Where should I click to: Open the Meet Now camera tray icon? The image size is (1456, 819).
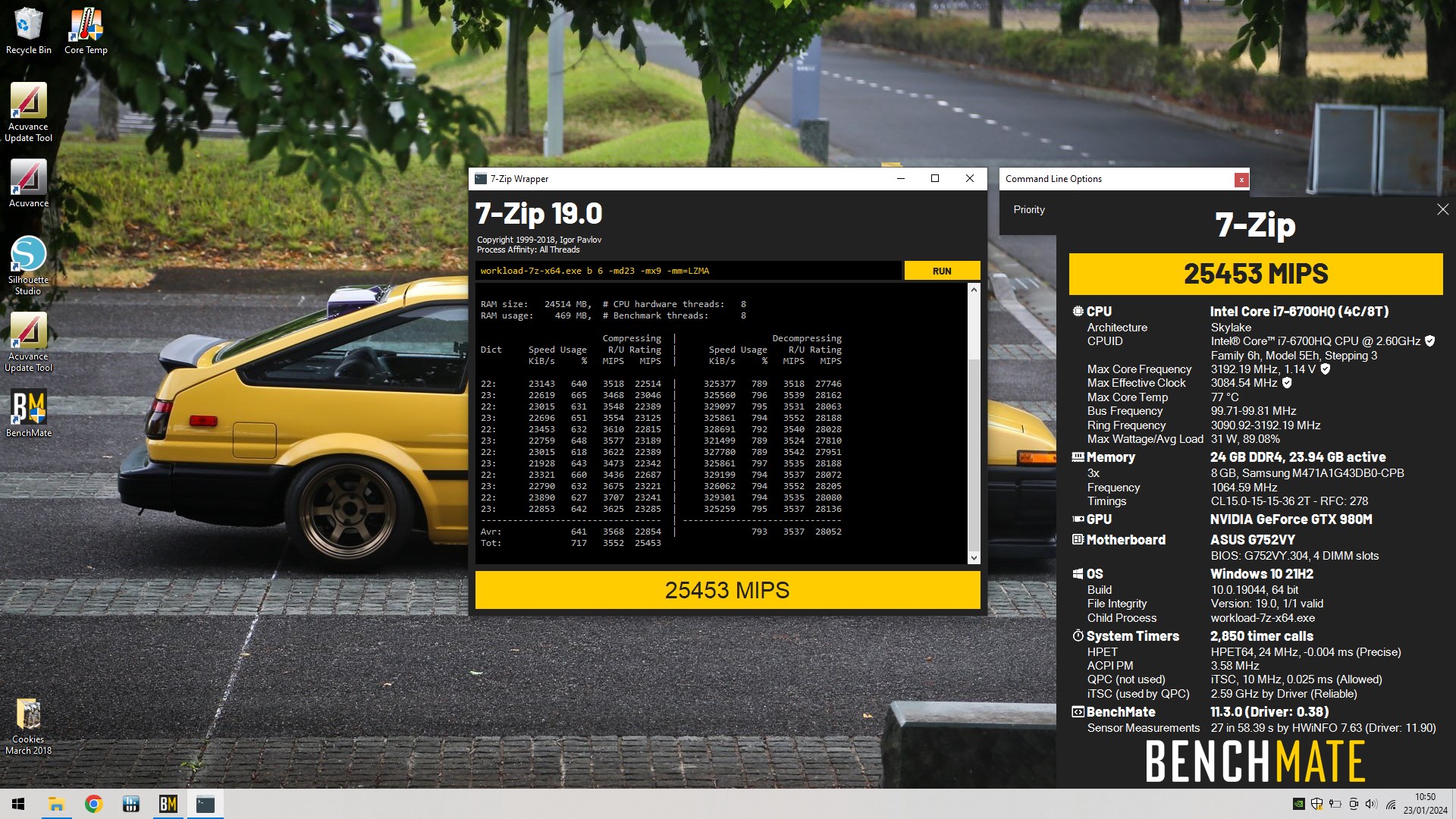pos(1353,804)
